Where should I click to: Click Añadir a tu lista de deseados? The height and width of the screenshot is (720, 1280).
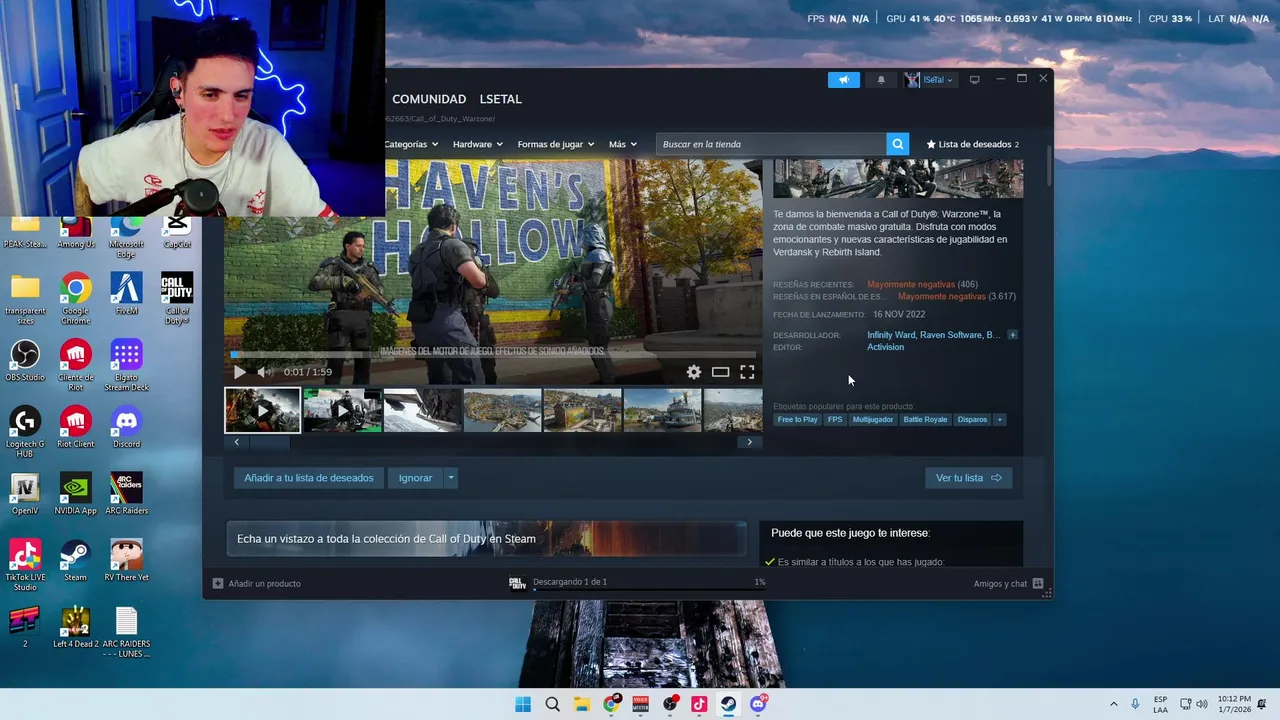309,478
